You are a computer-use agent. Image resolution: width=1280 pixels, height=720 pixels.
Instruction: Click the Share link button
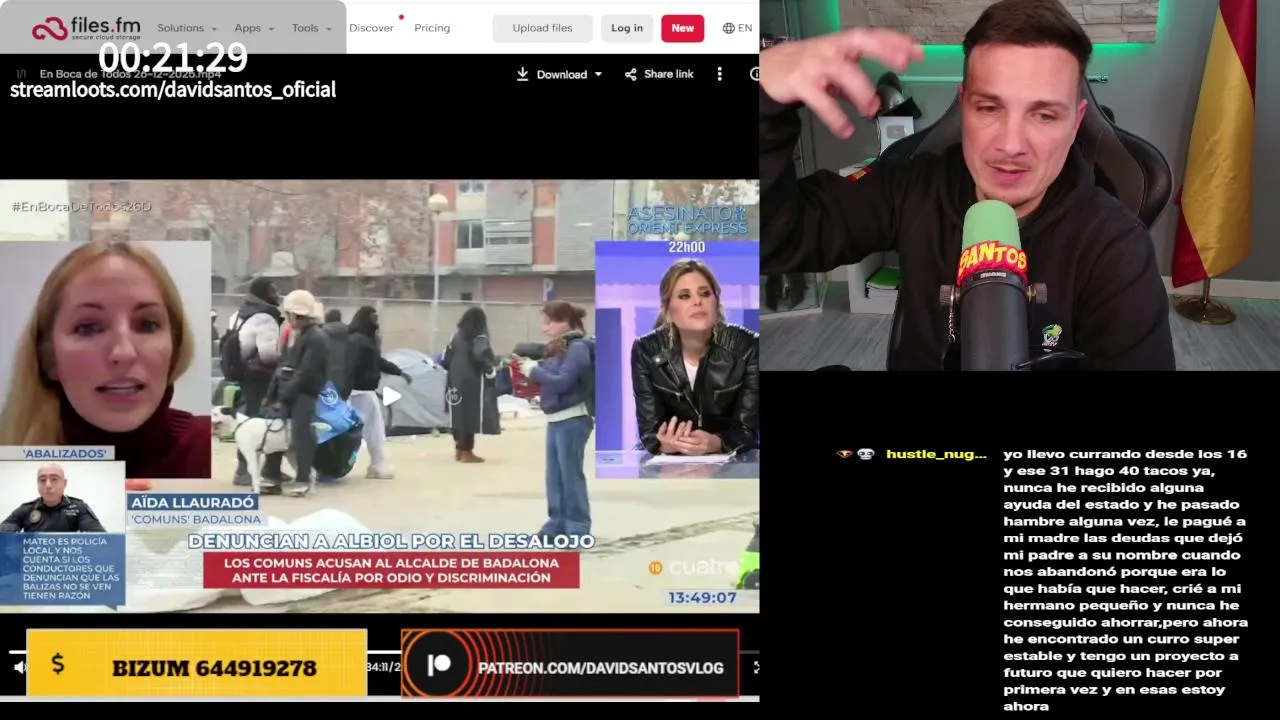(659, 74)
